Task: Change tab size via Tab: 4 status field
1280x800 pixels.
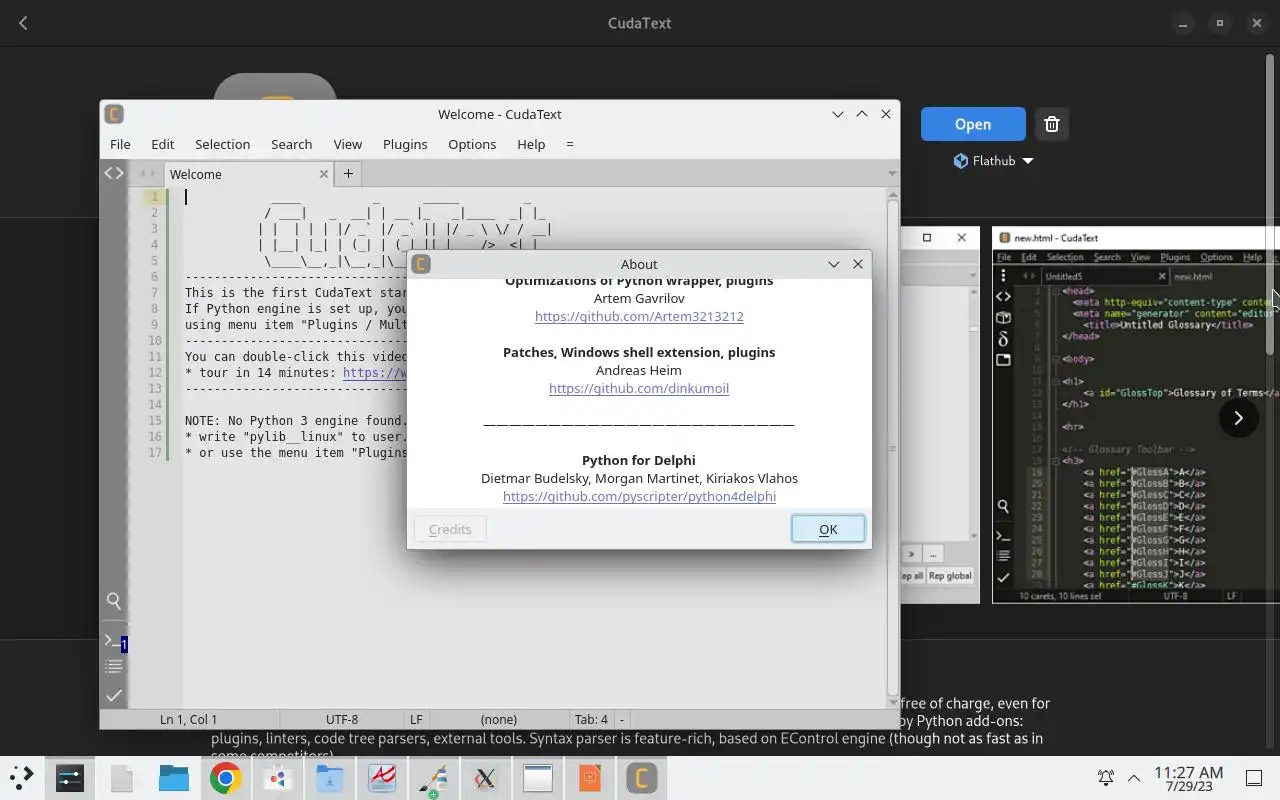Action: [x=591, y=719]
